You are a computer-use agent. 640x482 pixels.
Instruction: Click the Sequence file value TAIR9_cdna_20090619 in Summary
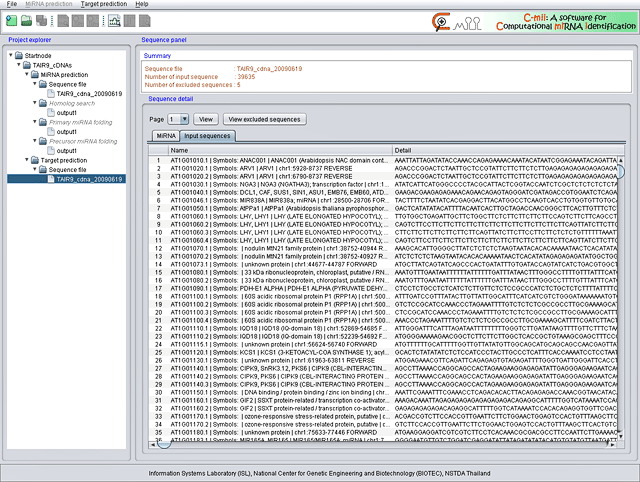pyautogui.click(x=269, y=69)
